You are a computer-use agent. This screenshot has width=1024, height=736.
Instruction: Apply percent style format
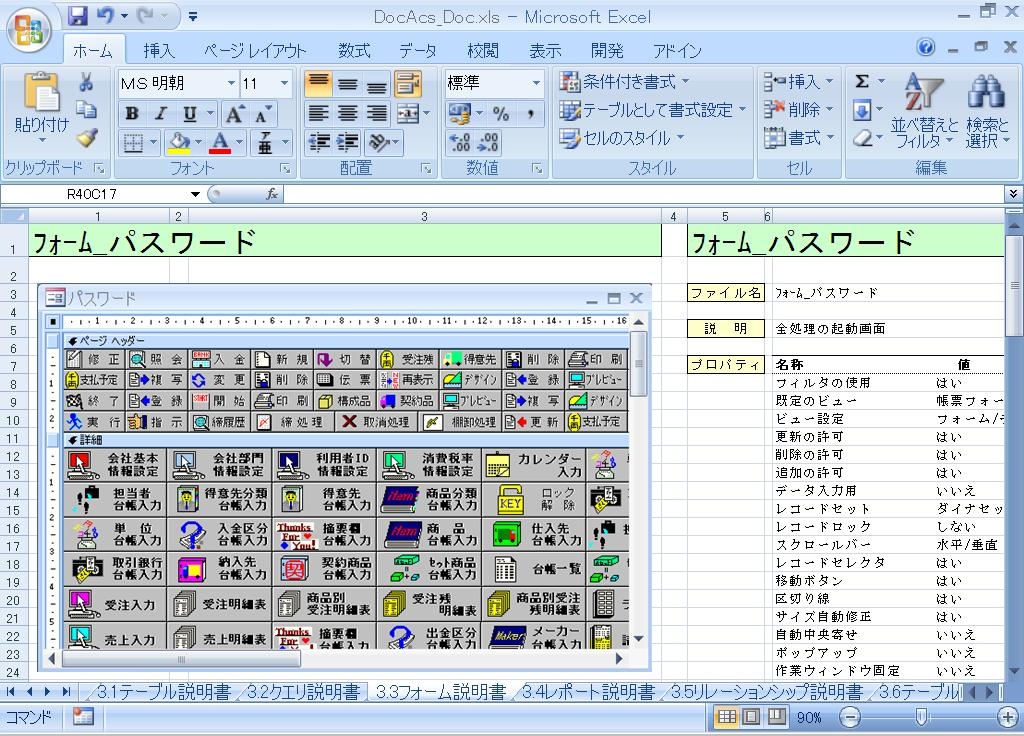501,114
